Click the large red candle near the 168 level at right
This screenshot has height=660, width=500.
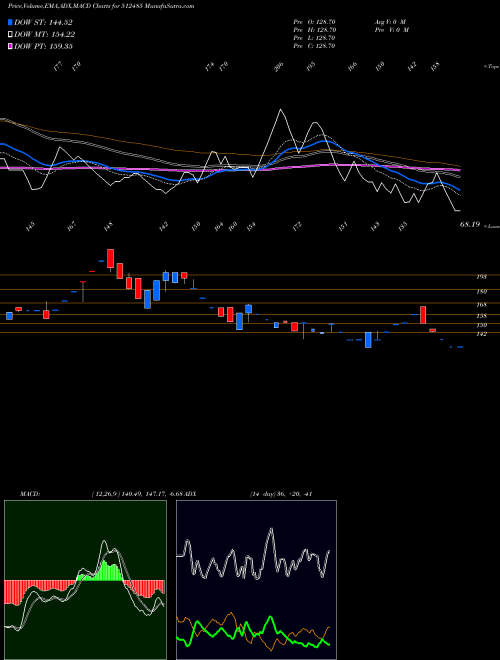point(423,315)
